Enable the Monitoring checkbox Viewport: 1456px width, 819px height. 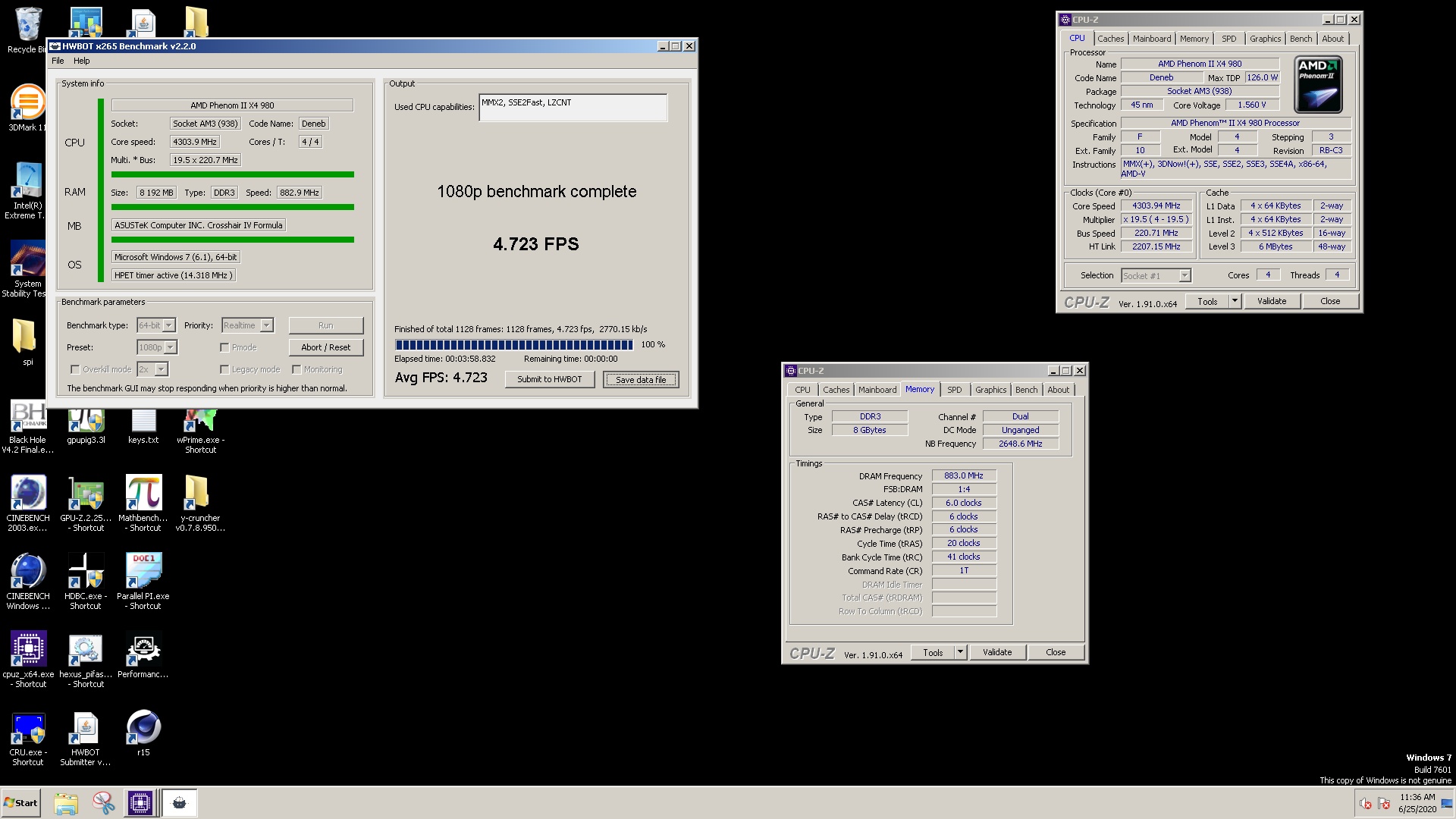(x=297, y=369)
